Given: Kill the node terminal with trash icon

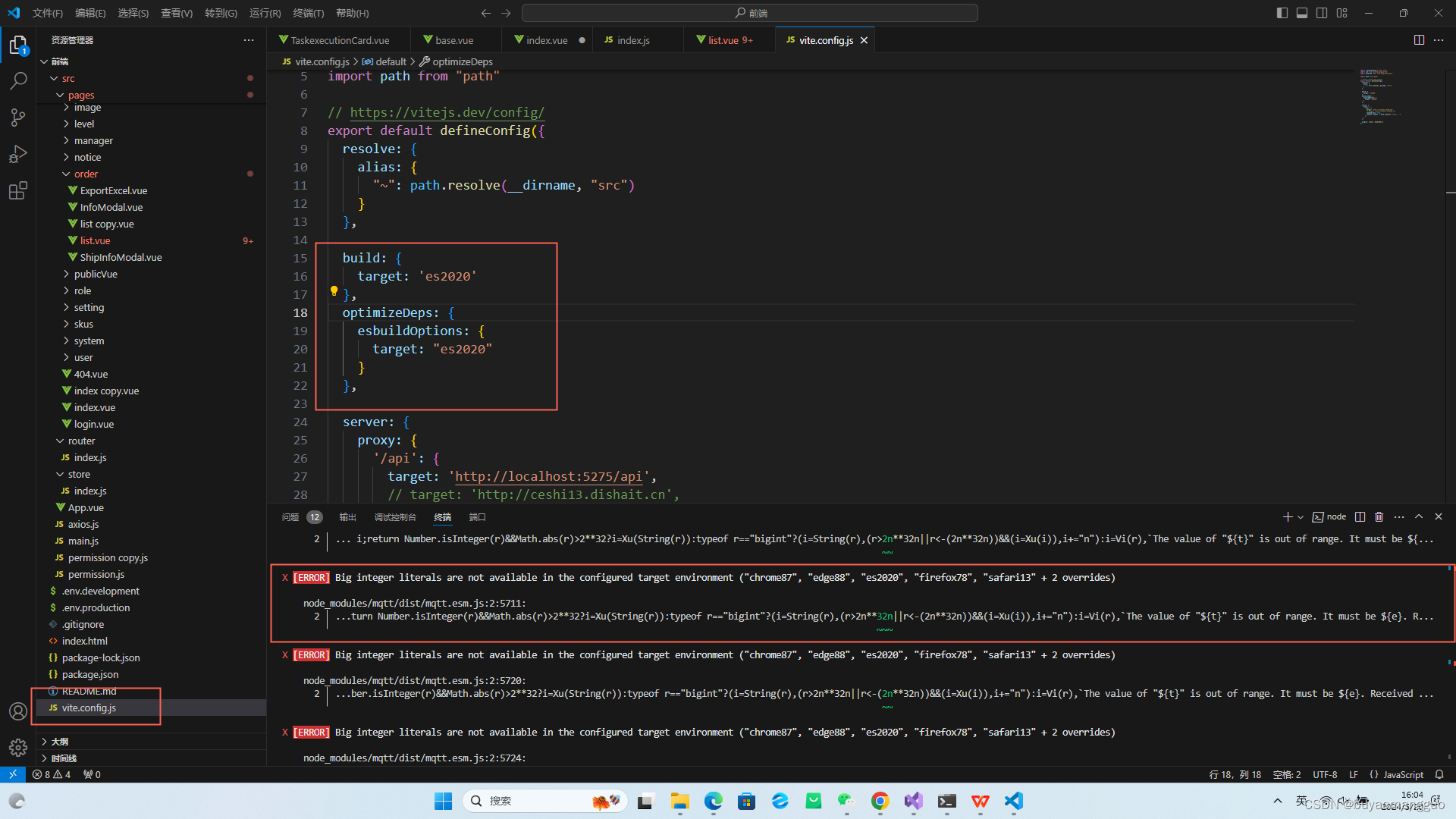Looking at the screenshot, I should (1379, 516).
